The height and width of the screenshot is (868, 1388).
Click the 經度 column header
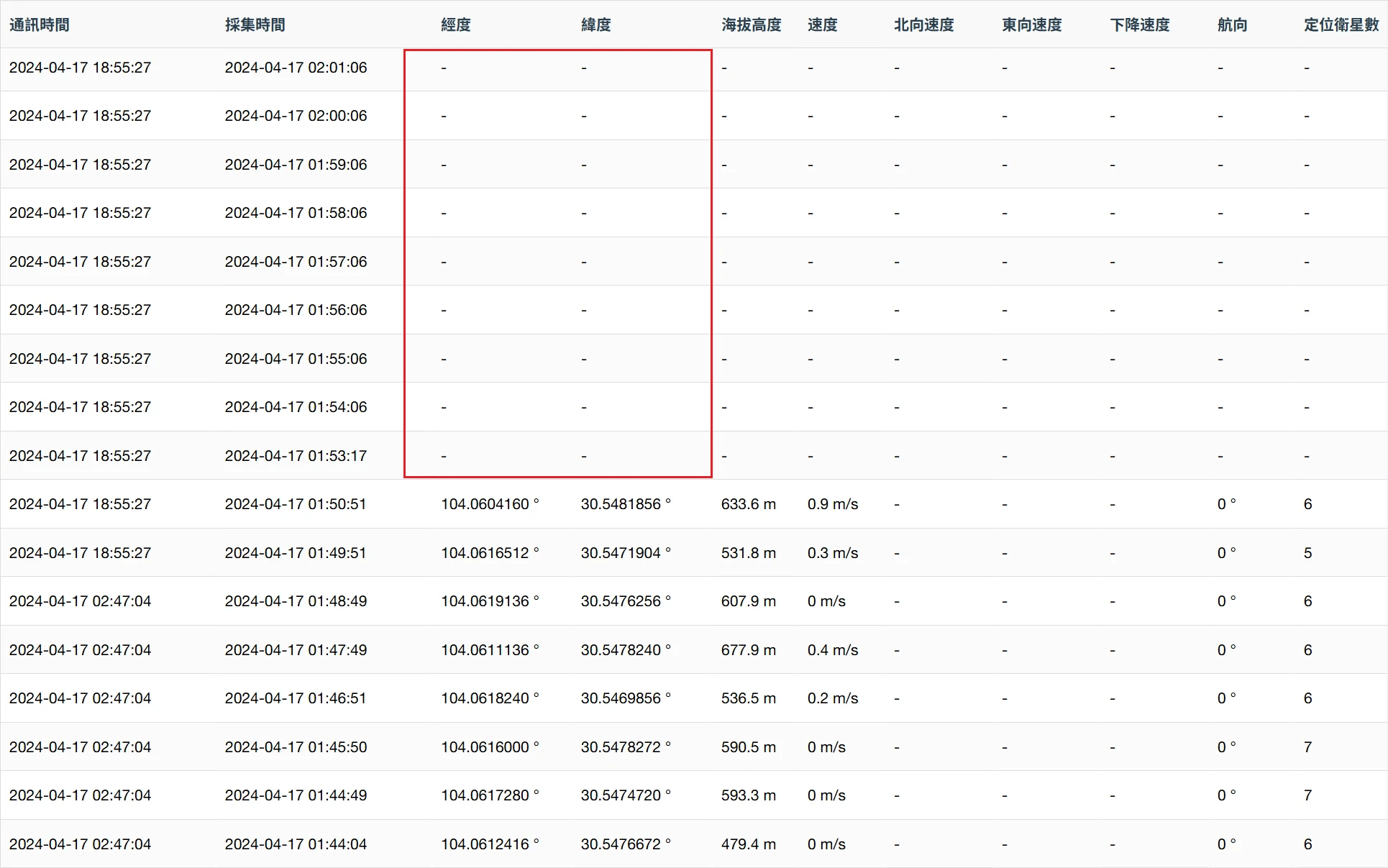(456, 25)
